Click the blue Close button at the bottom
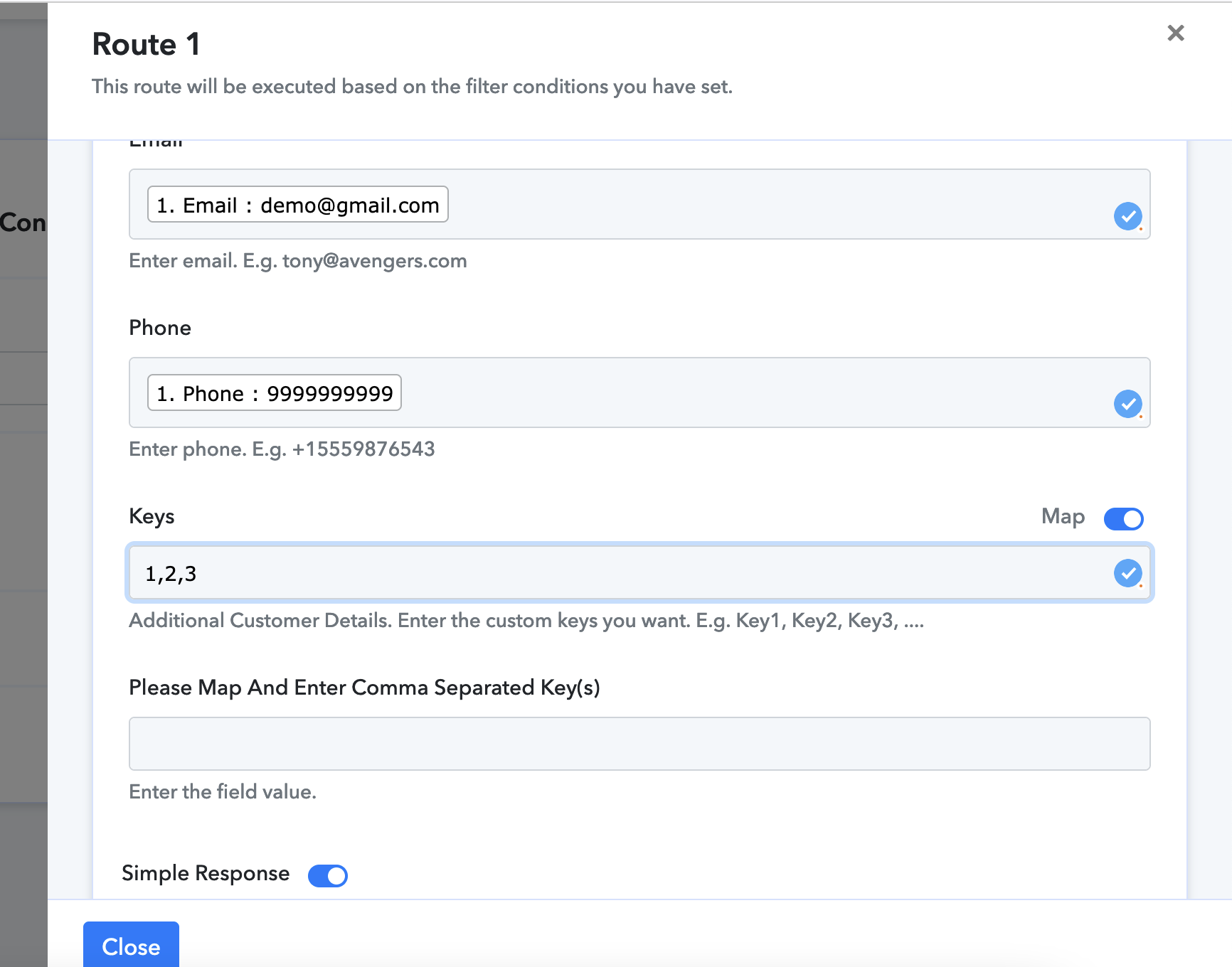The height and width of the screenshot is (967, 1232). (x=131, y=946)
